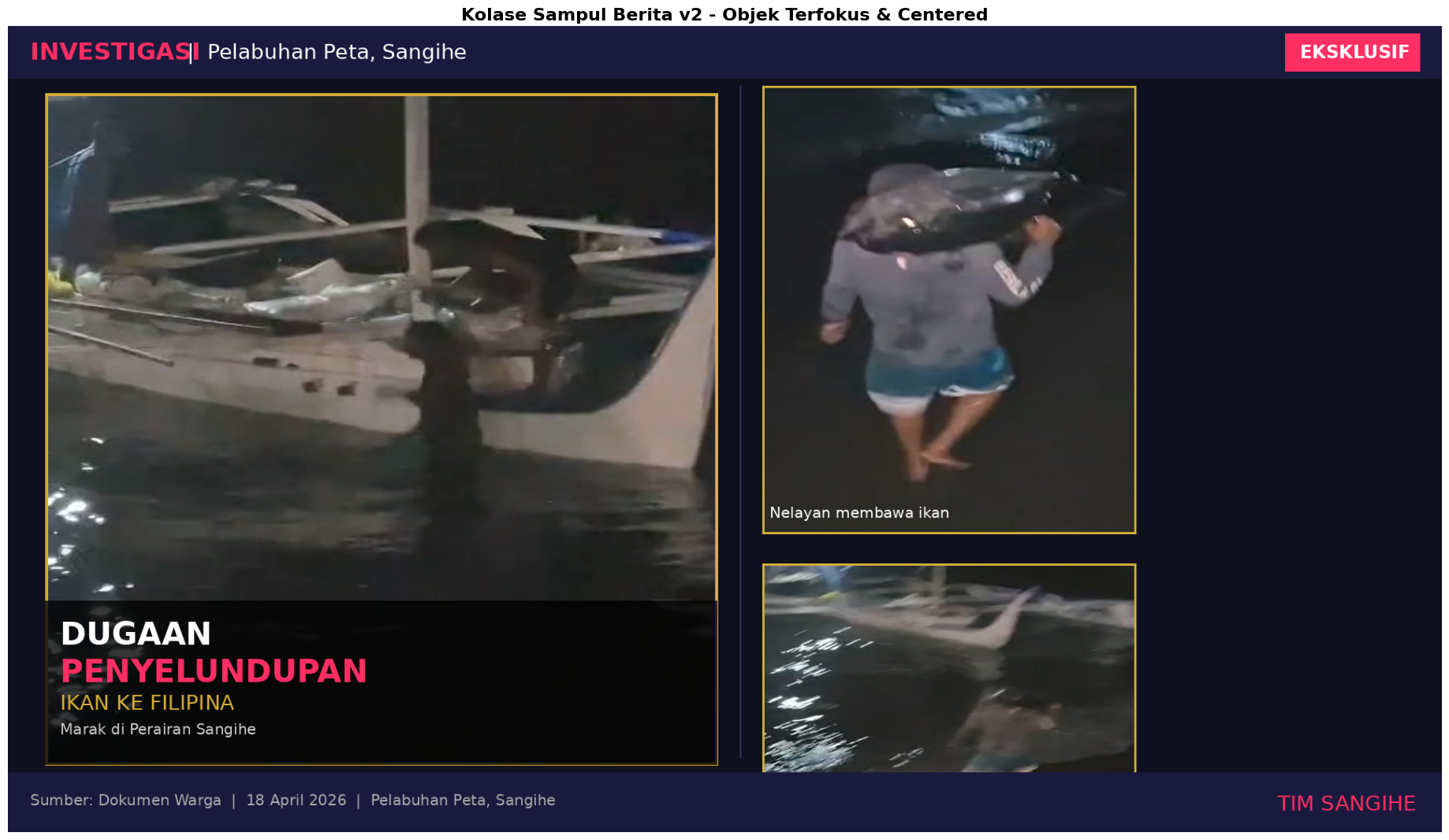Viewport: 1449px width, 840px height.
Task: Click the TIM SANGIHE credit
Action: pyautogui.click(x=1346, y=804)
